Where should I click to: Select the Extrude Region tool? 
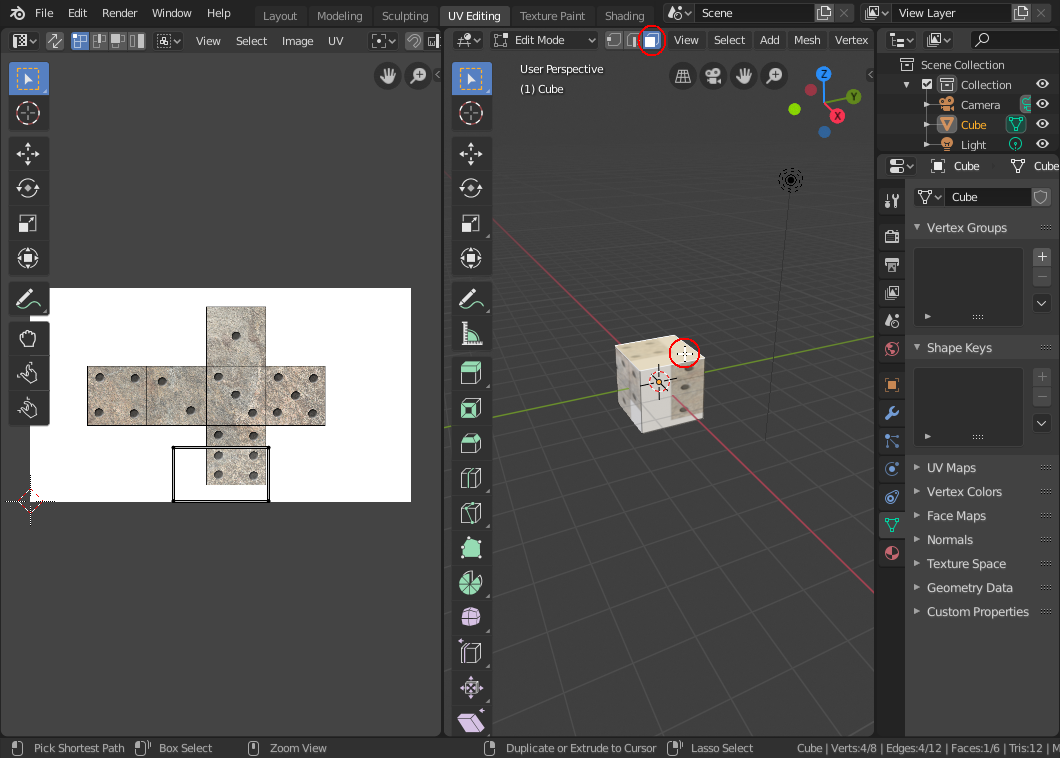[470, 373]
